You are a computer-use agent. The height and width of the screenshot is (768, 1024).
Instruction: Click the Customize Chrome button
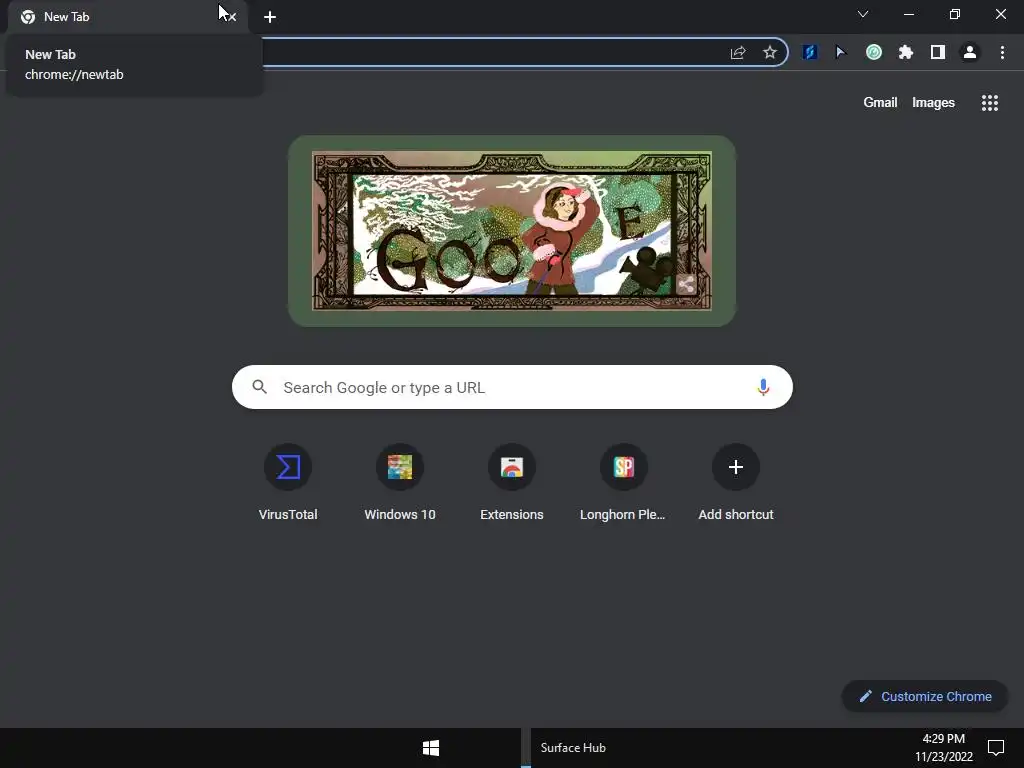pyautogui.click(x=925, y=696)
